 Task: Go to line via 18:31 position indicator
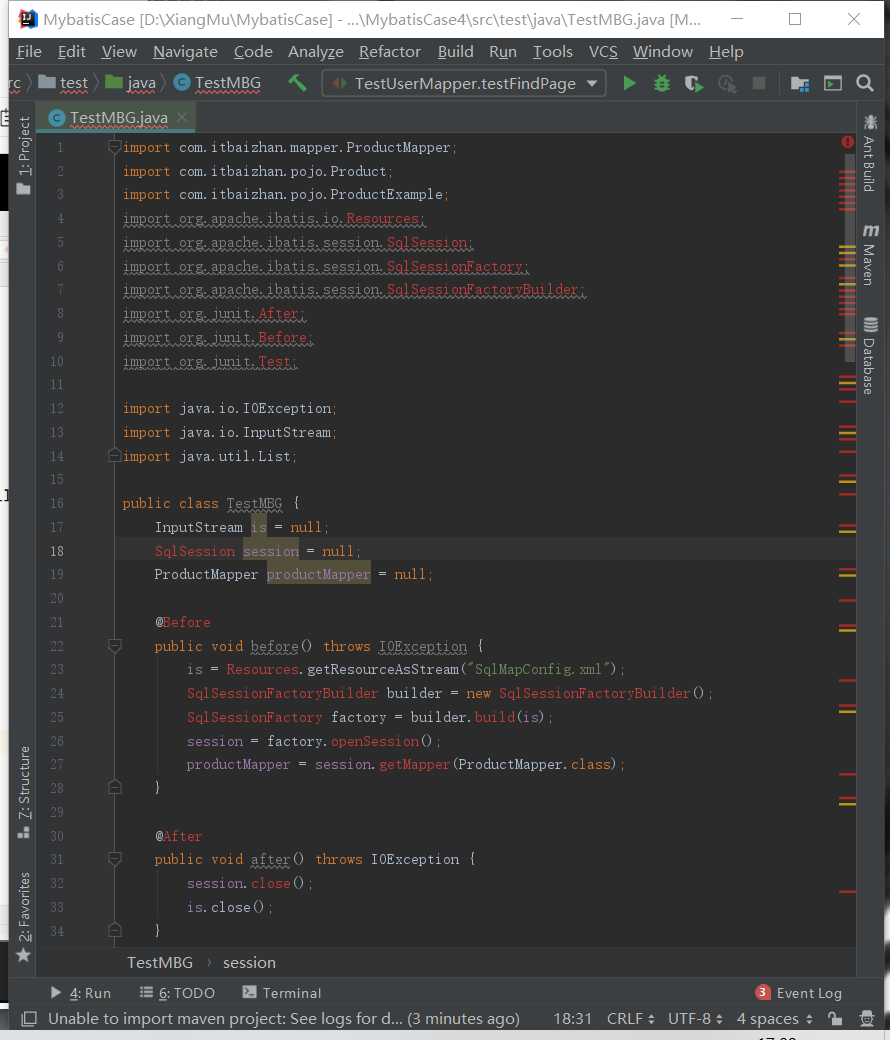pyautogui.click(x=572, y=1018)
